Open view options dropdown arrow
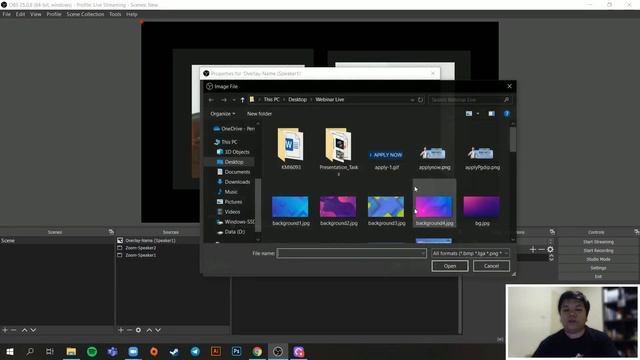640x360 pixels. (478, 114)
